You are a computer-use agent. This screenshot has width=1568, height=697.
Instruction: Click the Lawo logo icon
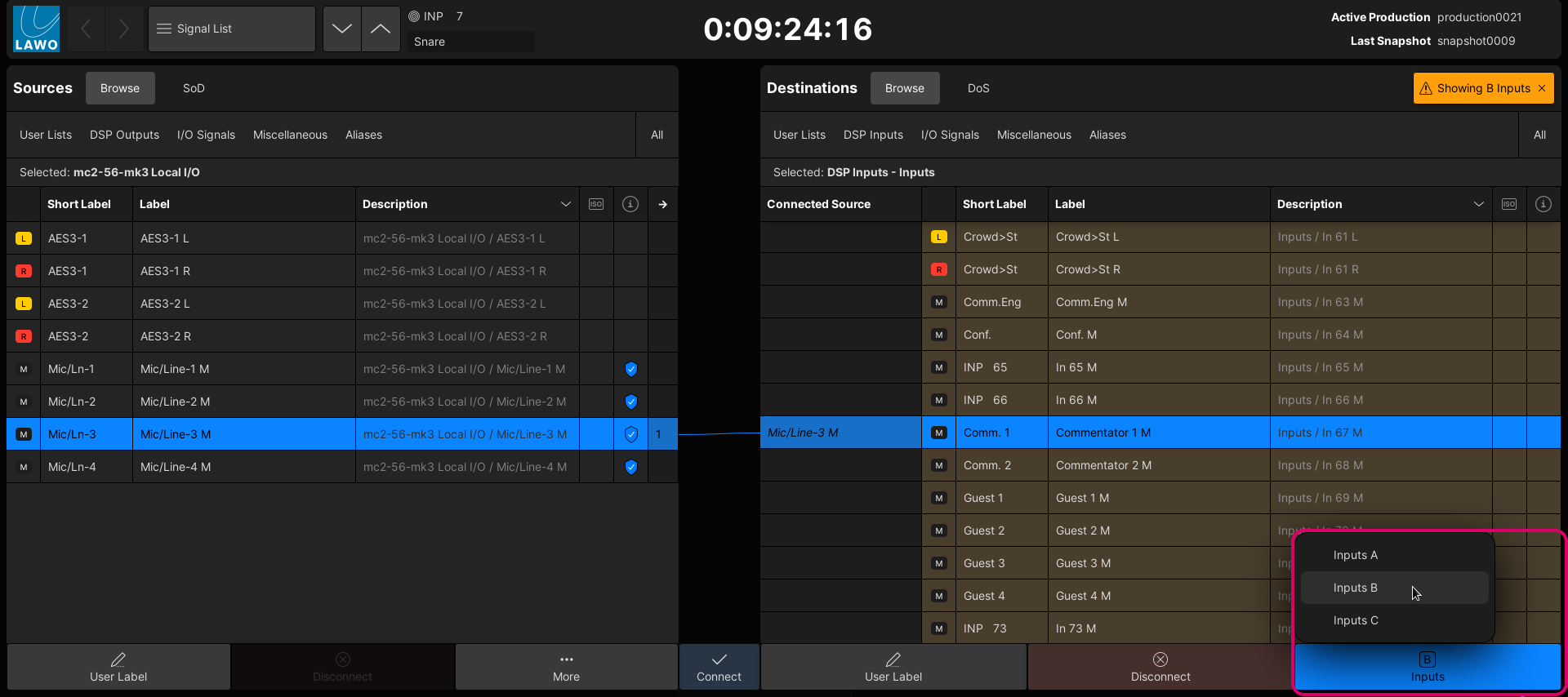point(36,29)
